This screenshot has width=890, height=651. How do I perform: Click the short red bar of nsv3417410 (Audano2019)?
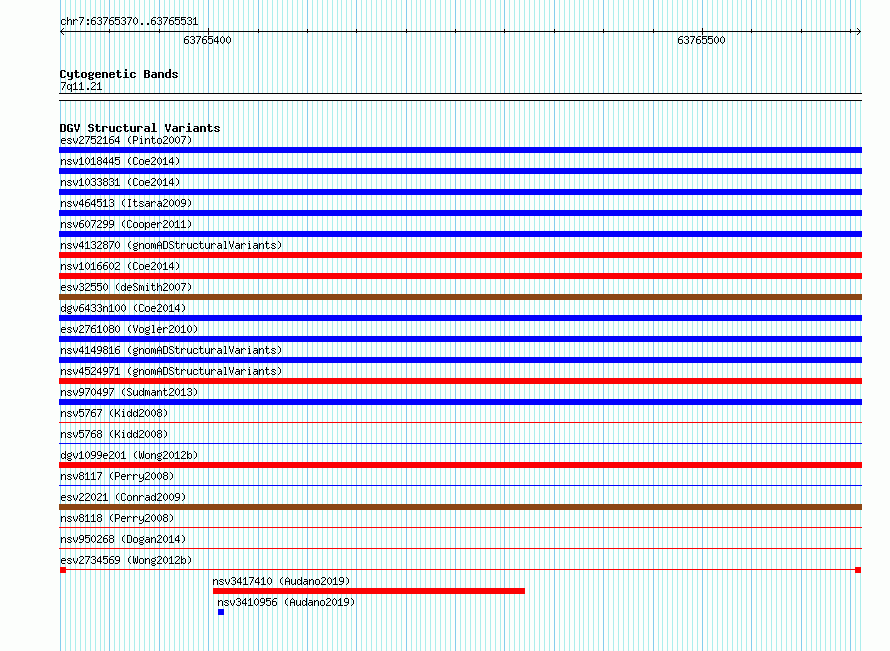(x=369, y=591)
